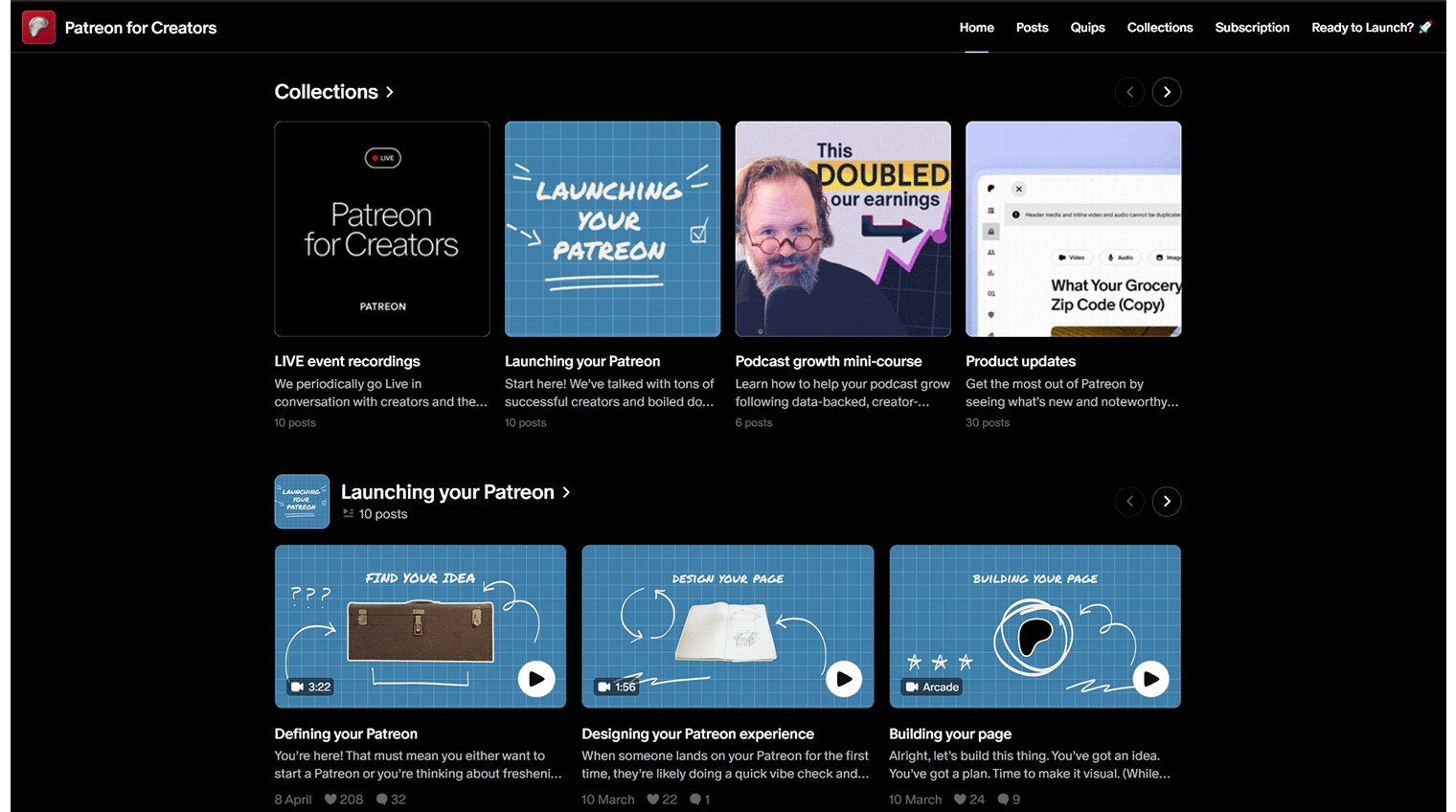This screenshot has width=1456, height=812.
Task: Open the LIVE event recordings thumbnail
Action: [382, 229]
